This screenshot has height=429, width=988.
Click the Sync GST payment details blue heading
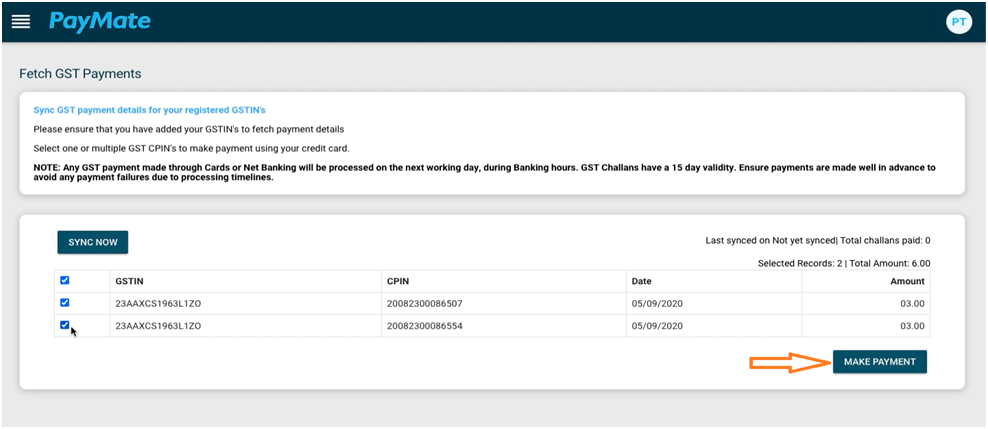coord(149,110)
